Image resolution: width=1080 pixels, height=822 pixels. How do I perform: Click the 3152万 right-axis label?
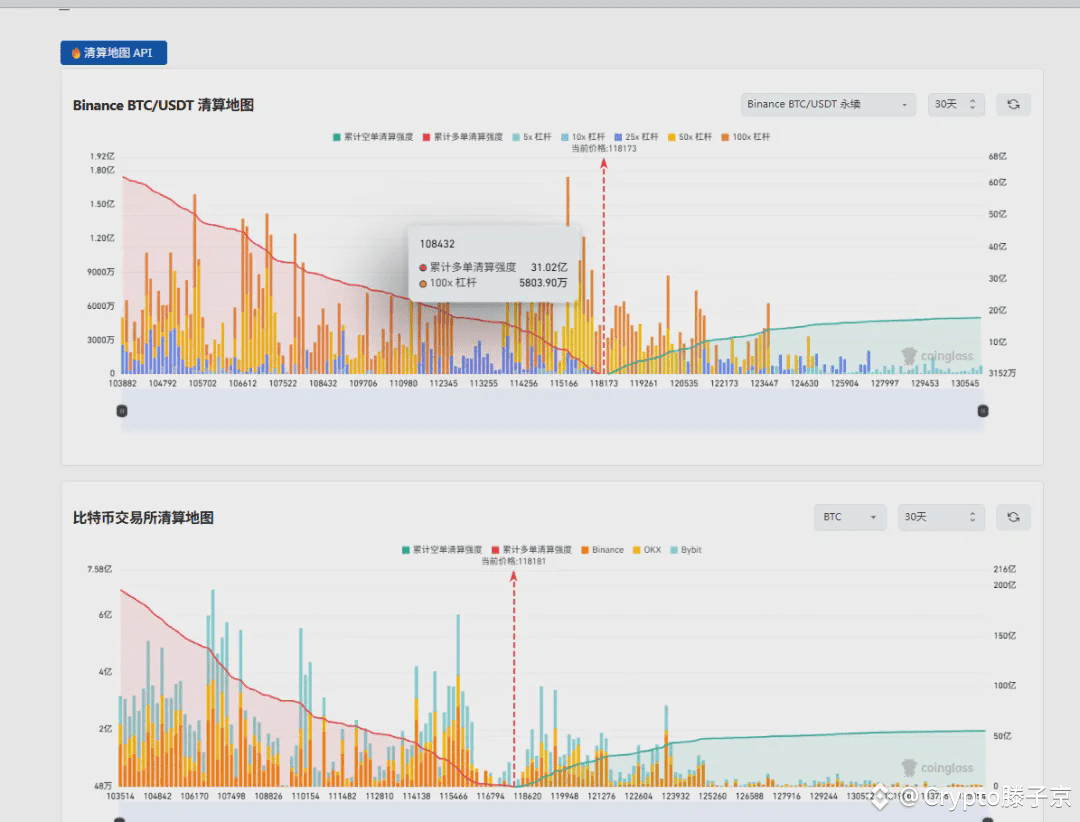(1002, 373)
